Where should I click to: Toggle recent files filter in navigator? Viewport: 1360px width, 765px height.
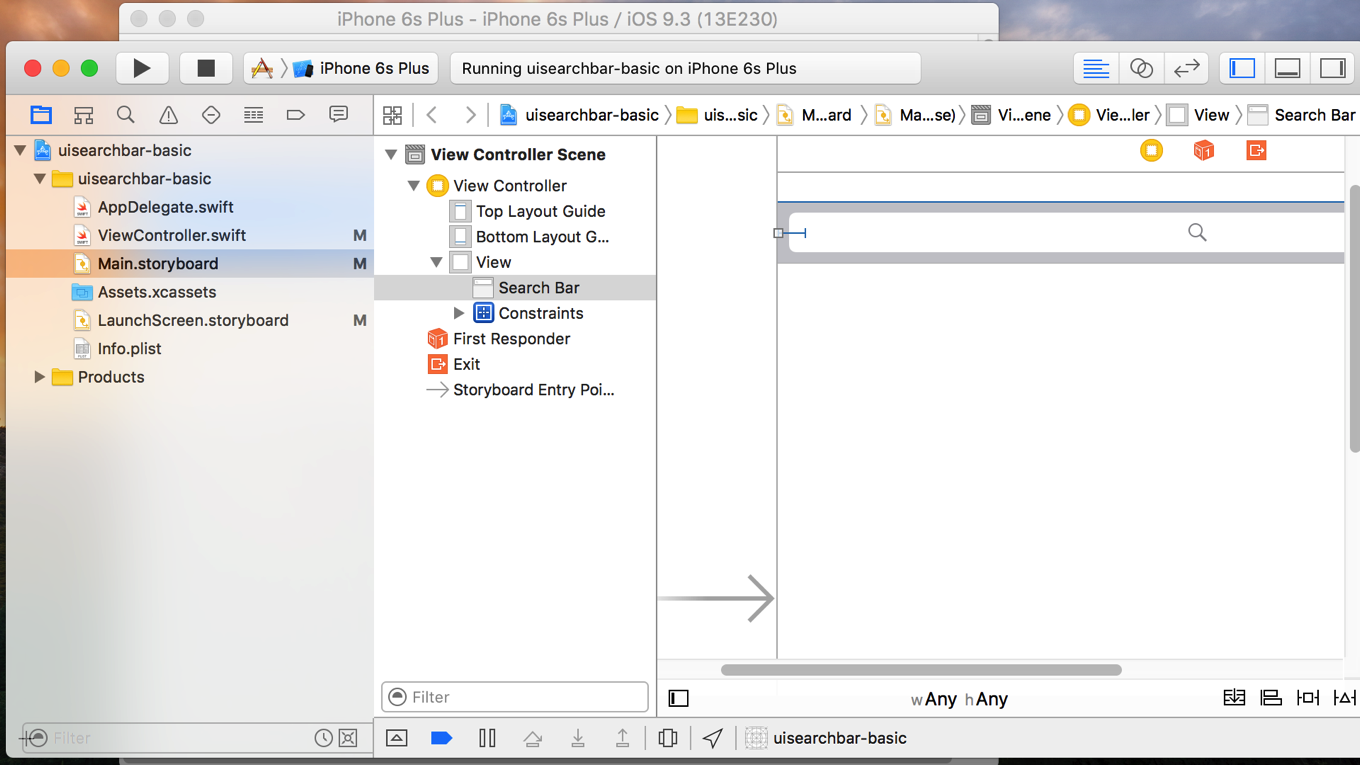pos(323,738)
